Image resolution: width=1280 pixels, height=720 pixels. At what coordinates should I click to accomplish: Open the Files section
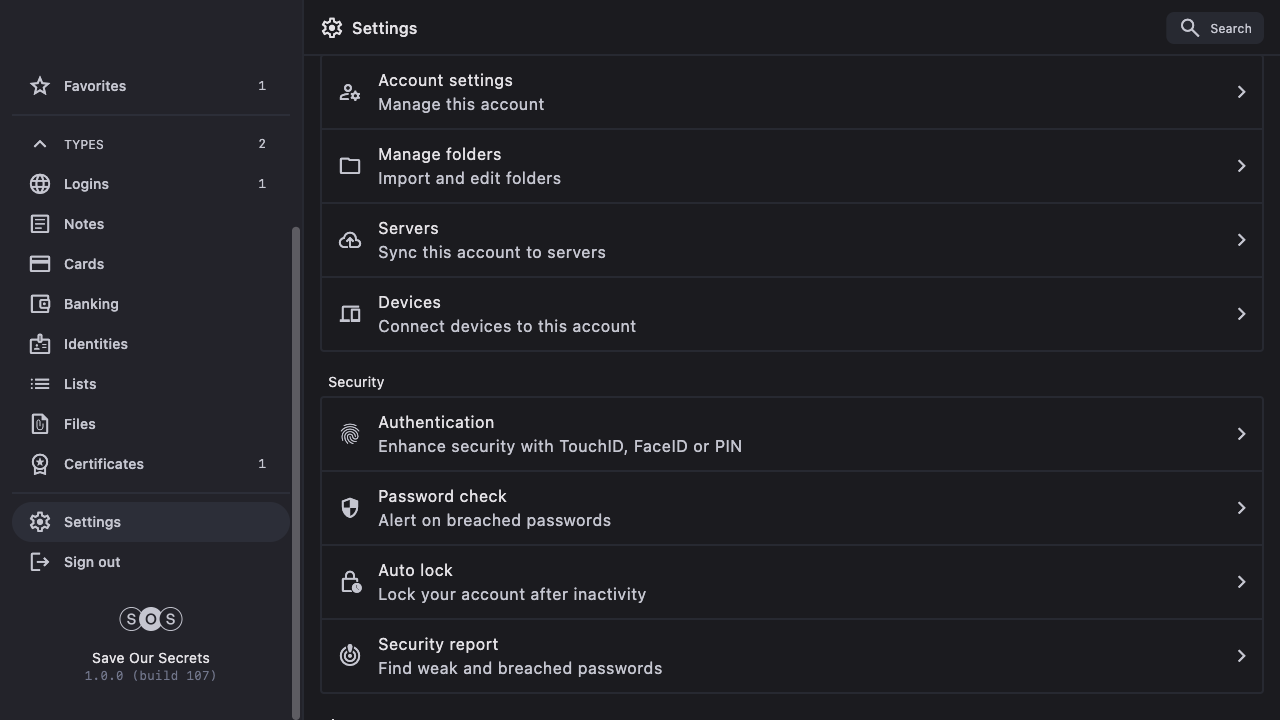(80, 424)
